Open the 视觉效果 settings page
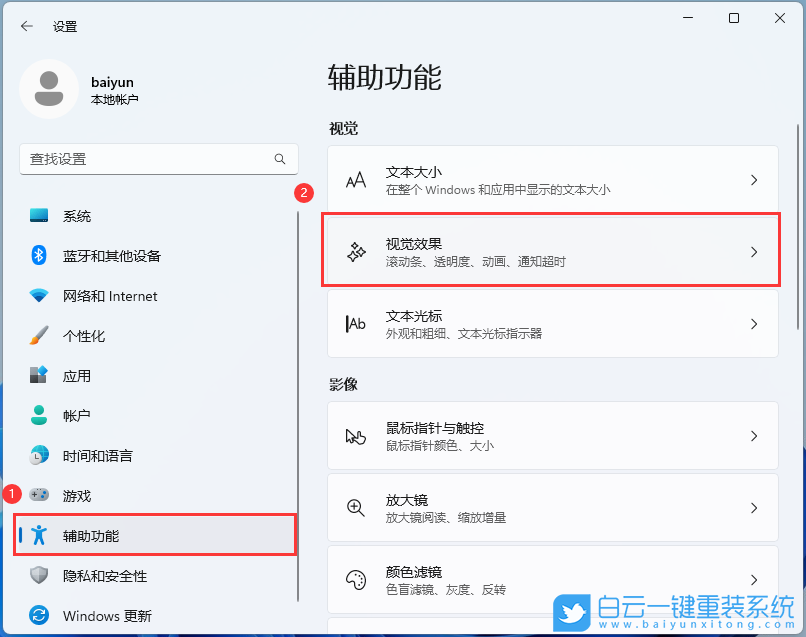Screen dimensions: 806x637 click(550, 250)
